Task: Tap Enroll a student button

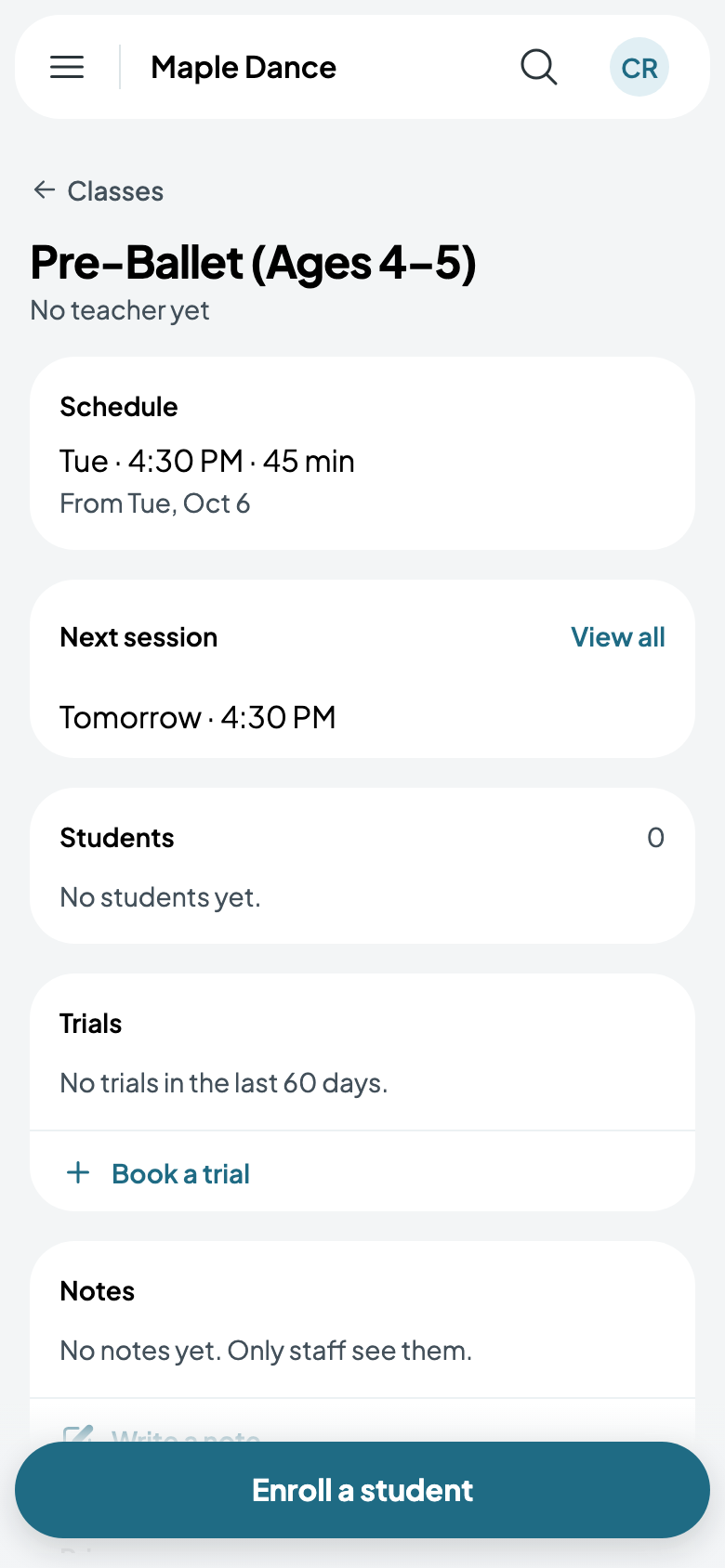Action: click(x=362, y=1490)
